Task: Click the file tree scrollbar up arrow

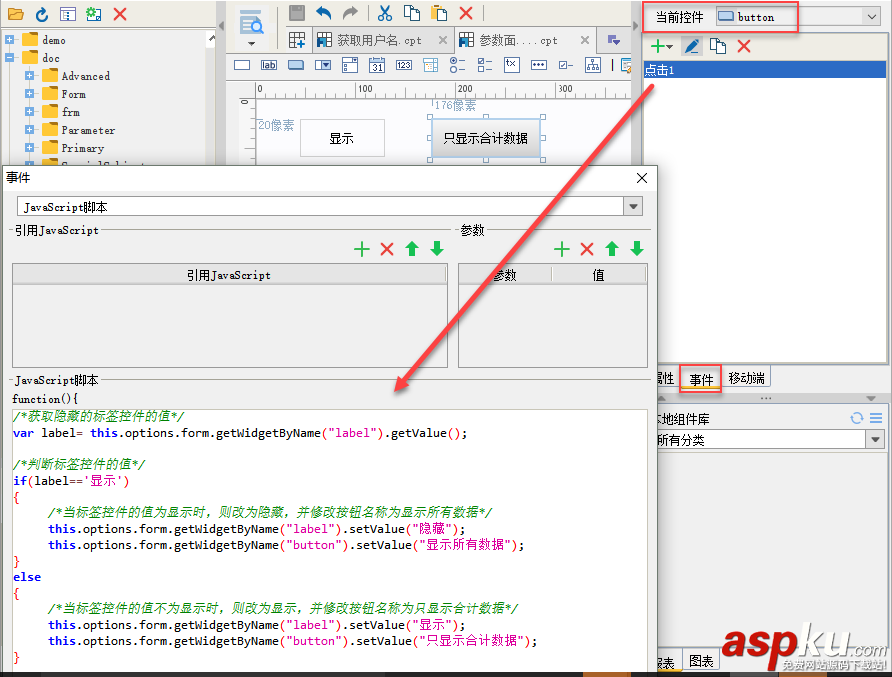Action: tap(212, 39)
